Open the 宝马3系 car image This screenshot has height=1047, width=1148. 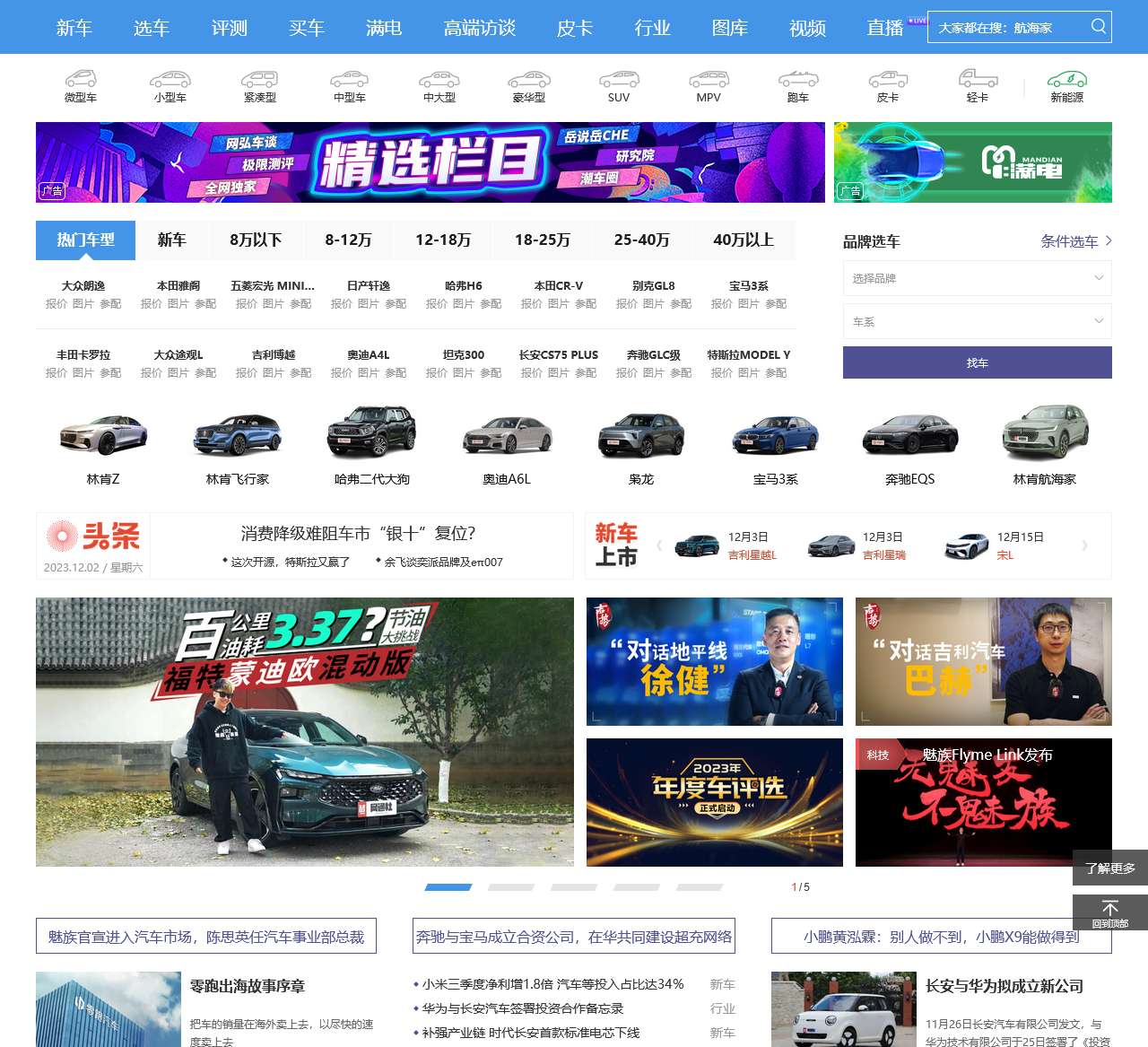pyautogui.click(x=776, y=435)
